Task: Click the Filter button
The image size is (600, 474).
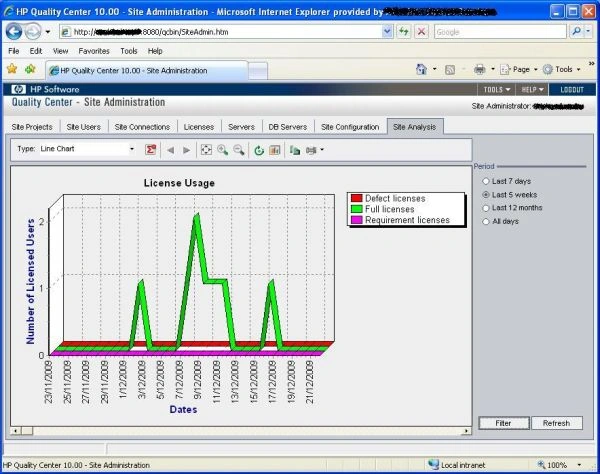Action: tap(504, 423)
